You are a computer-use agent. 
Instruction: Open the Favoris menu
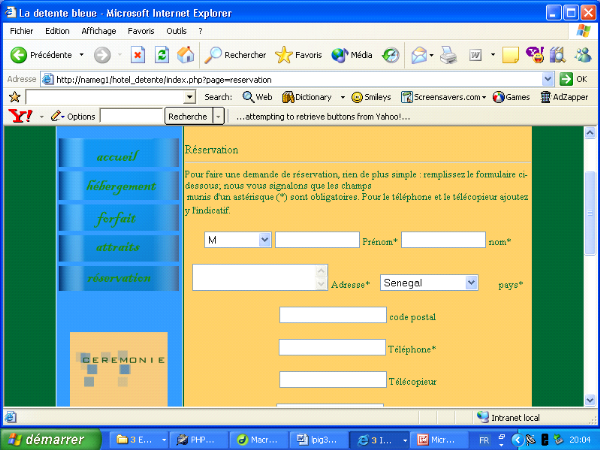[x=141, y=31]
